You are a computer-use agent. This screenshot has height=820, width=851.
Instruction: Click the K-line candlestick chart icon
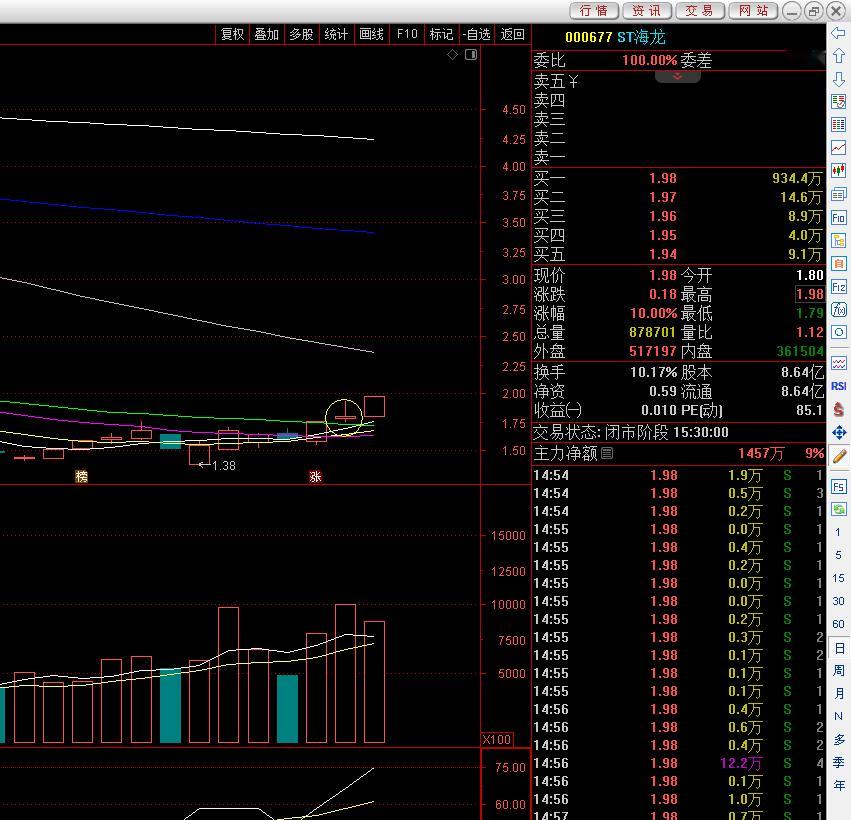pos(839,171)
